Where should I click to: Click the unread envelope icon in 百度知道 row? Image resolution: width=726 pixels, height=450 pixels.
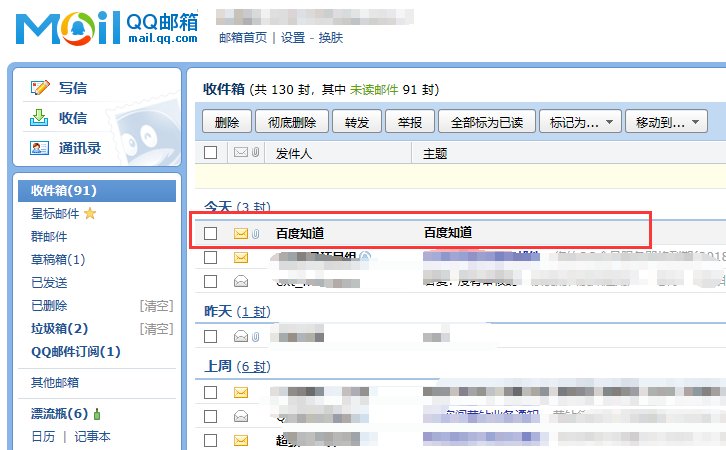click(241, 233)
